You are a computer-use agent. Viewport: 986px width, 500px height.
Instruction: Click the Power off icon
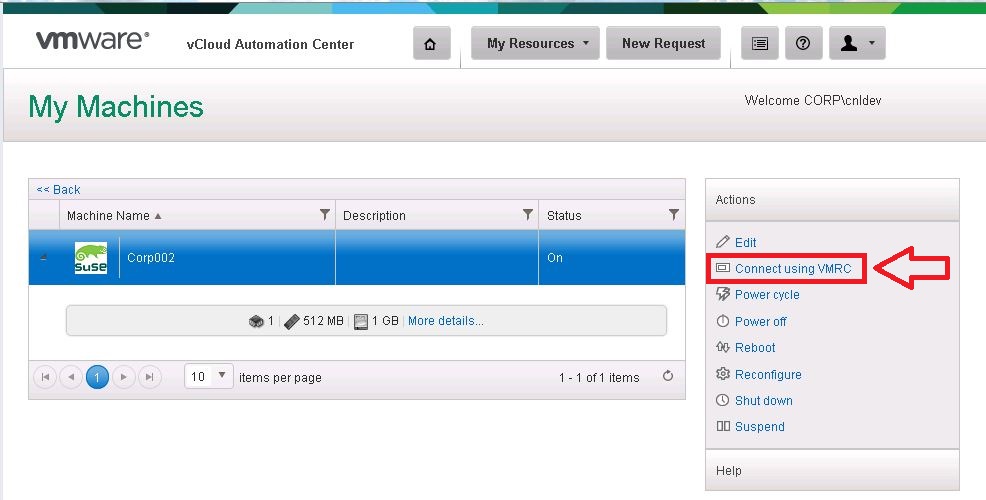tap(723, 321)
